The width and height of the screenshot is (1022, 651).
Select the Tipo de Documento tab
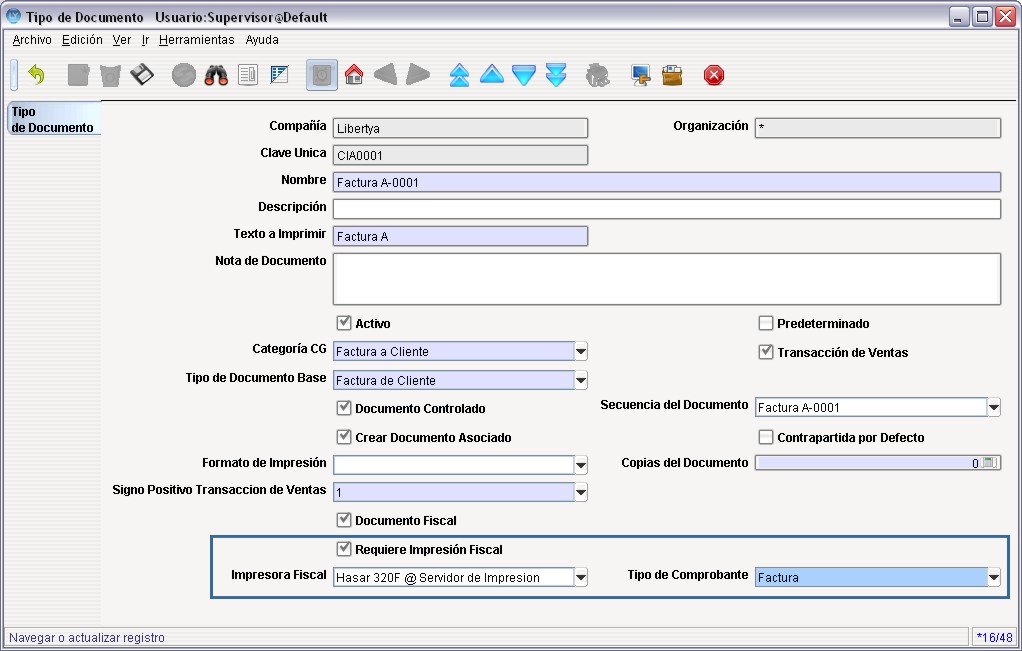tap(53, 119)
